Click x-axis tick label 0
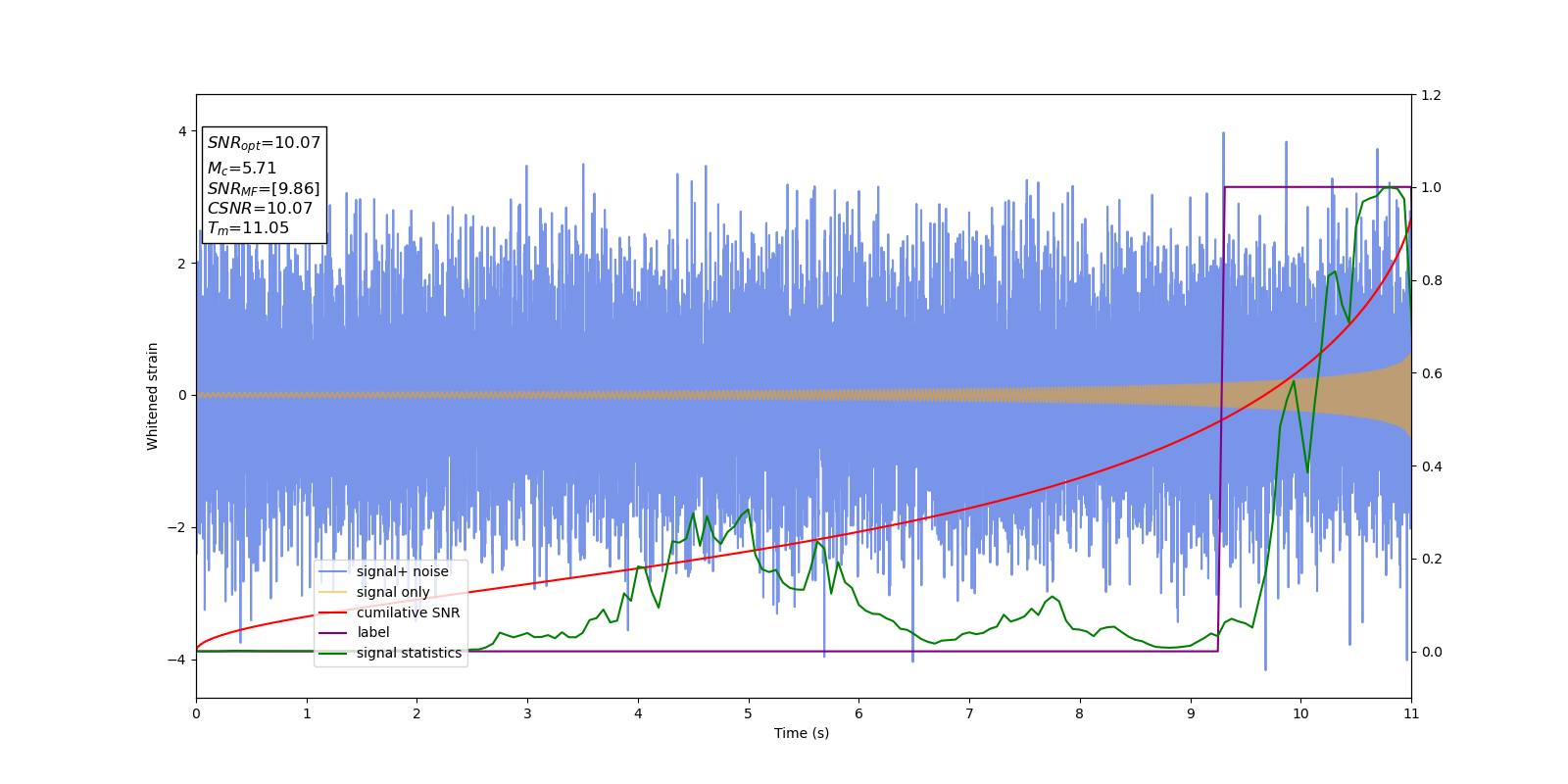This screenshot has height=784, width=1568. tap(196, 713)
